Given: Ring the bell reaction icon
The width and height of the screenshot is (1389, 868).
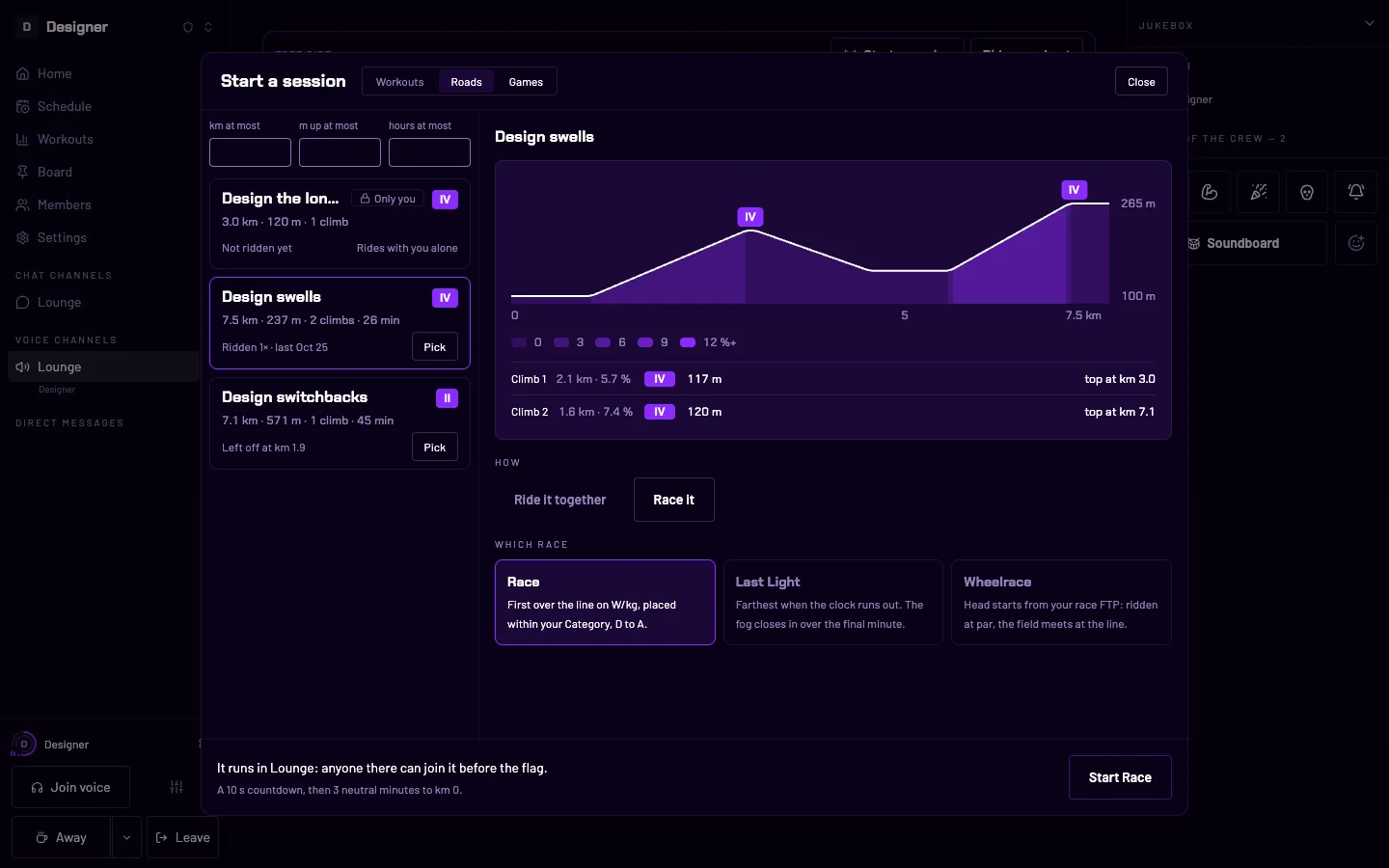Looking at the screenshot, I should click(1356, 192).
